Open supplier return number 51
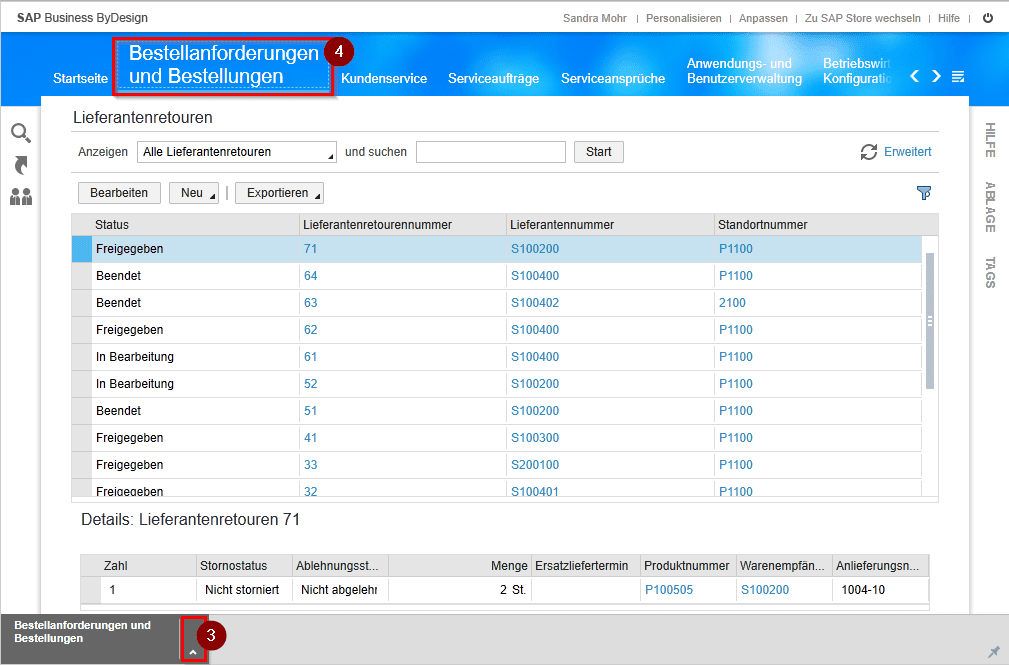 [x=310, y=411]
